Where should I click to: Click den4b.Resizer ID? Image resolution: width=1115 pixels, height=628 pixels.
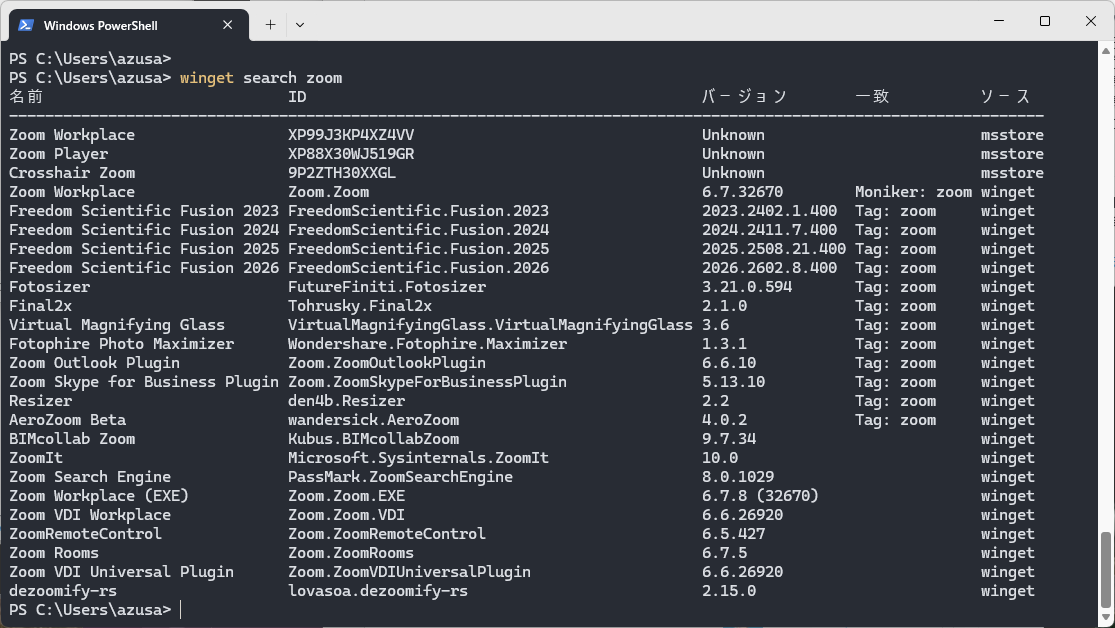[346, 401]
